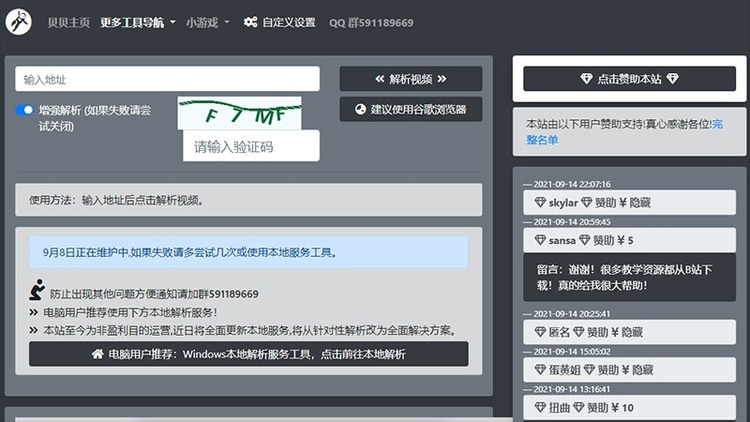Click the diamond icon before 蛋黄姐
Screen dimensions: 750x422
click(541, 370)
